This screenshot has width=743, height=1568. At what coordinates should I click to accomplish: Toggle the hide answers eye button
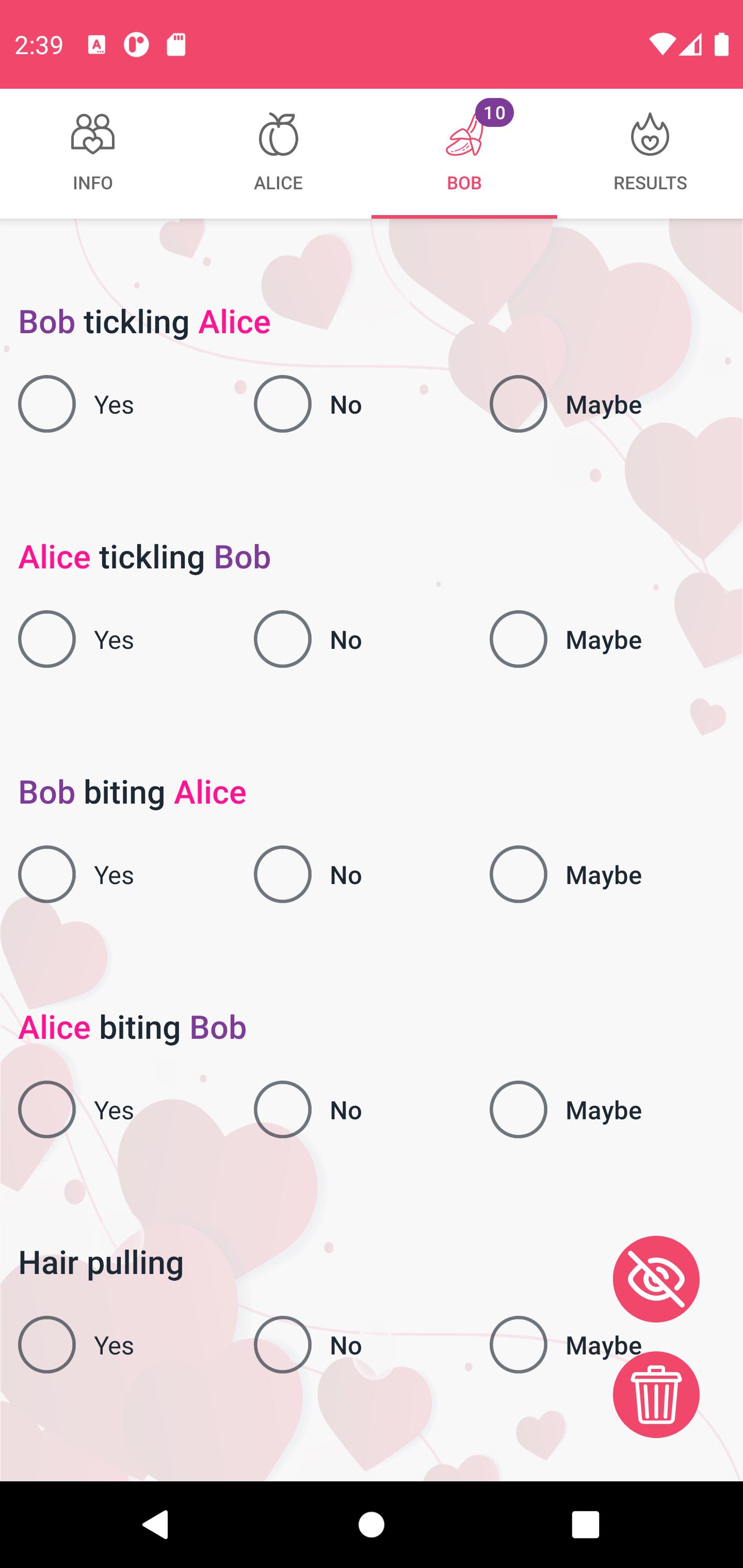coord(656,1279)
